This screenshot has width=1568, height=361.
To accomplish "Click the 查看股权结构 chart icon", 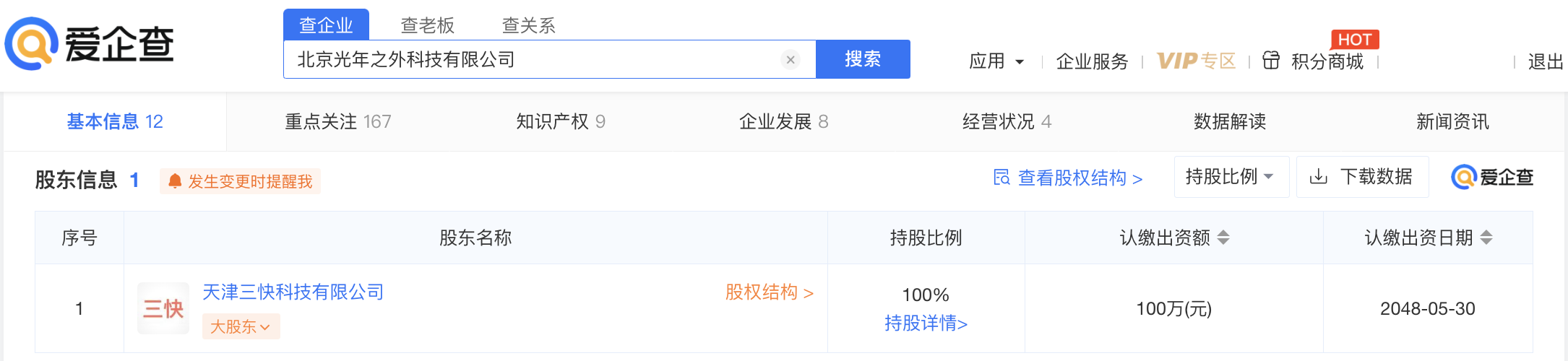I will click(x=1001, y=178).
